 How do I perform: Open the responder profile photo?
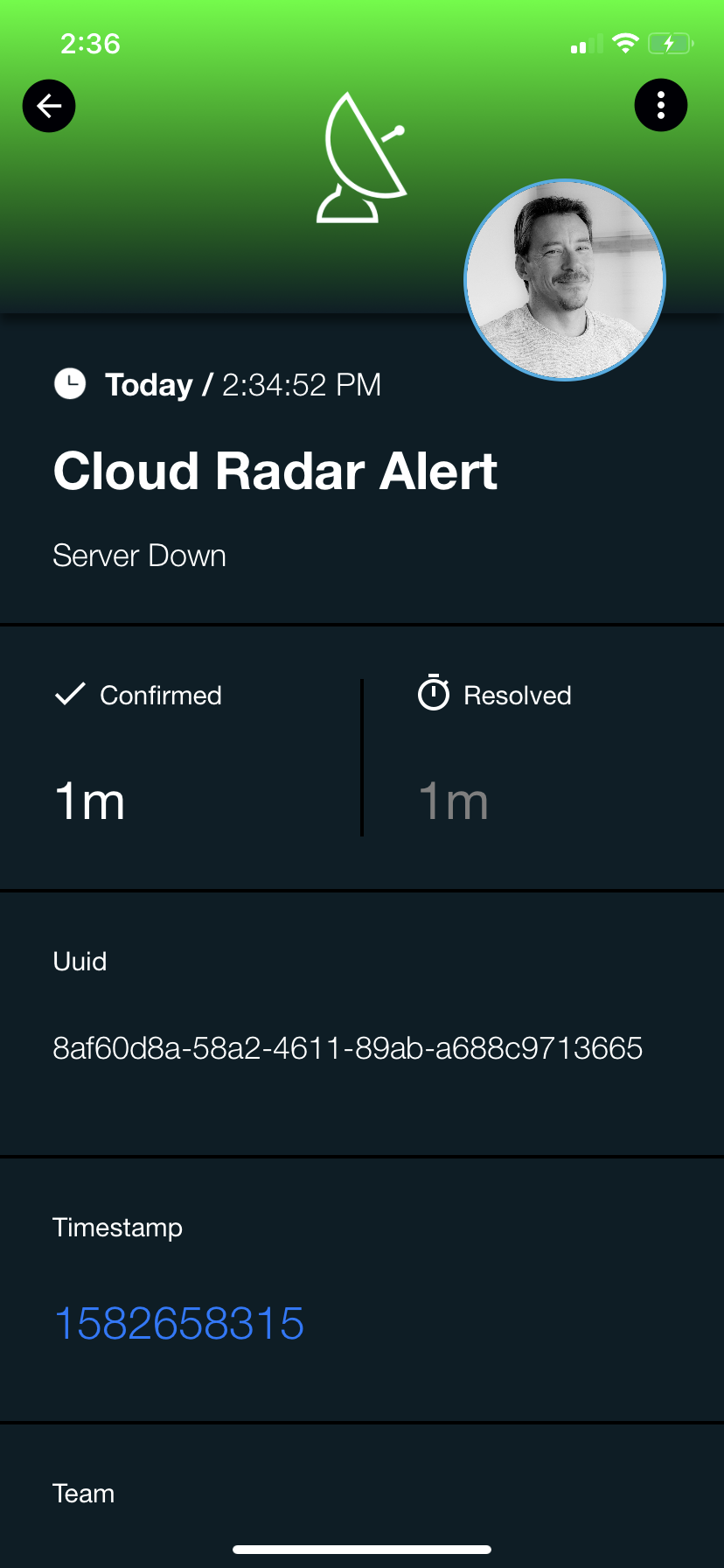[565, 280]
